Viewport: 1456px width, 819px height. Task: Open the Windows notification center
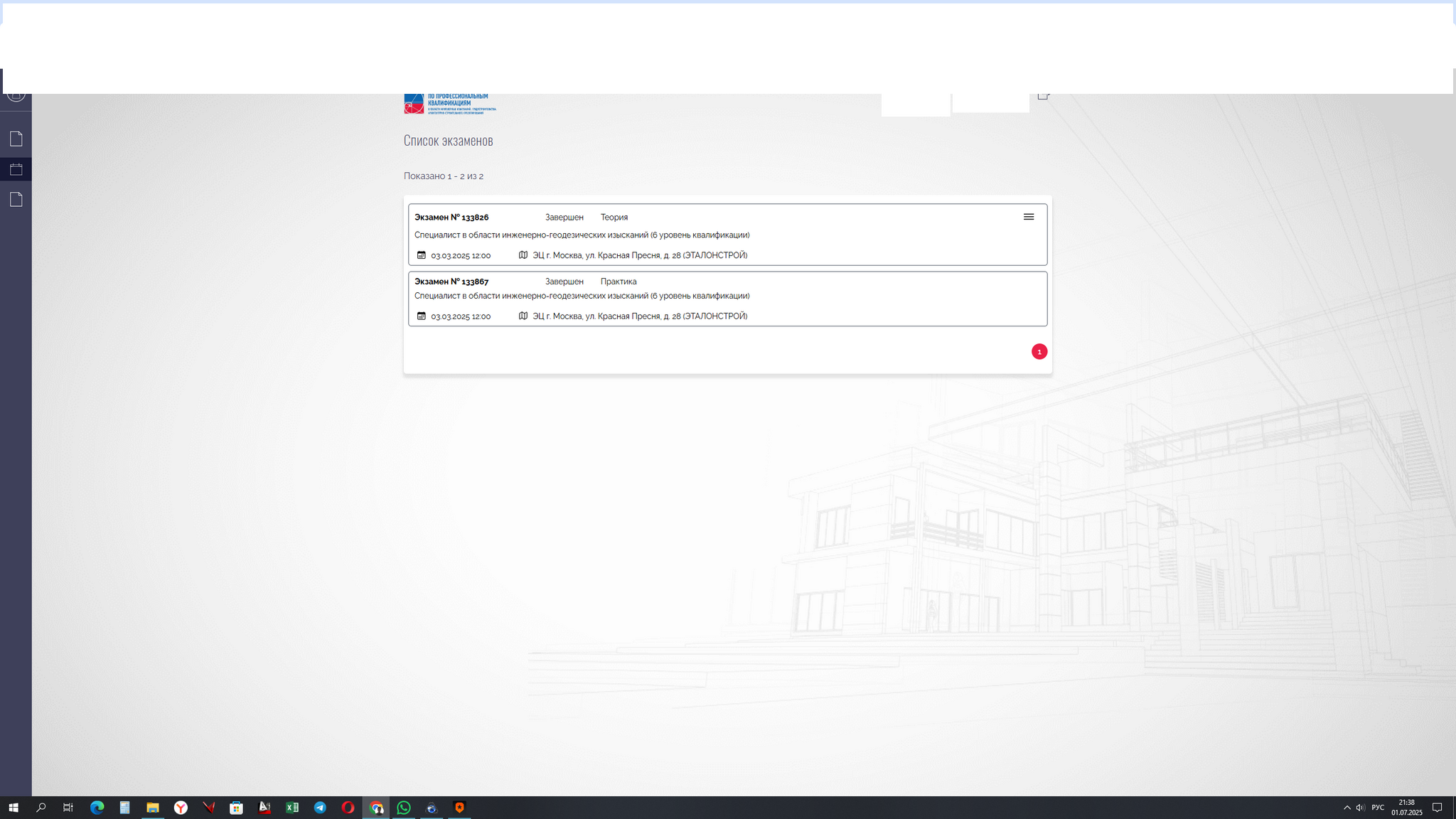click(x=1437, y=808)
